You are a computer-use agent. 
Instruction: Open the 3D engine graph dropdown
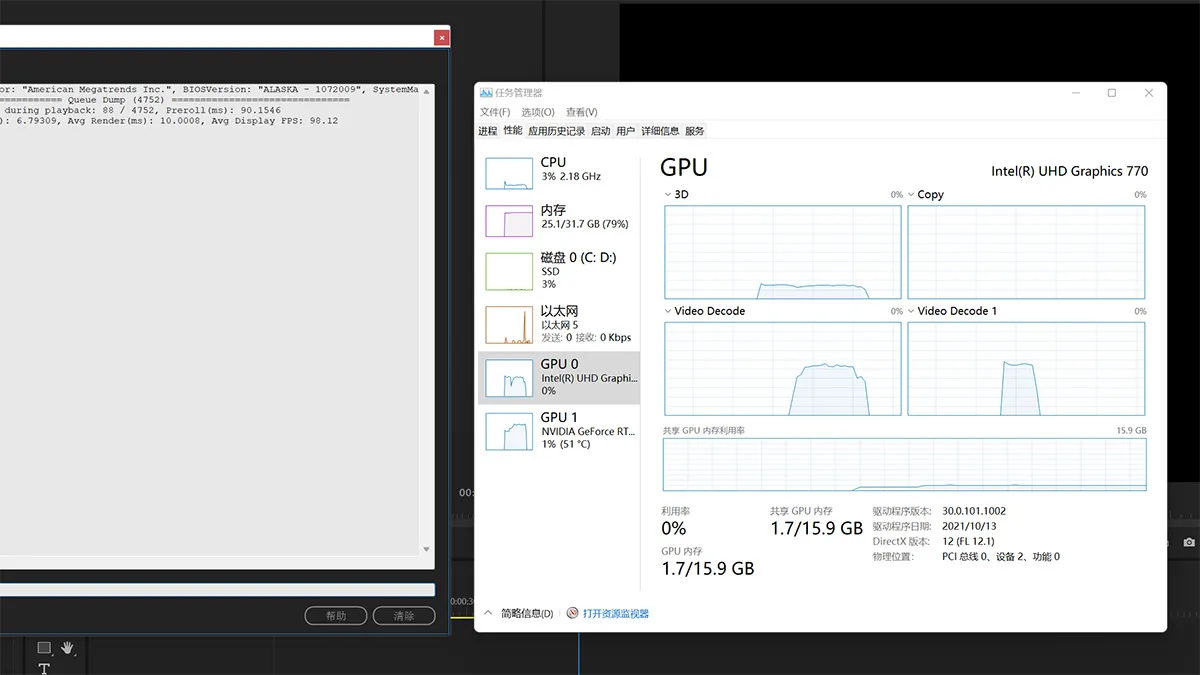pyautogui.click(x=668, y=195)
